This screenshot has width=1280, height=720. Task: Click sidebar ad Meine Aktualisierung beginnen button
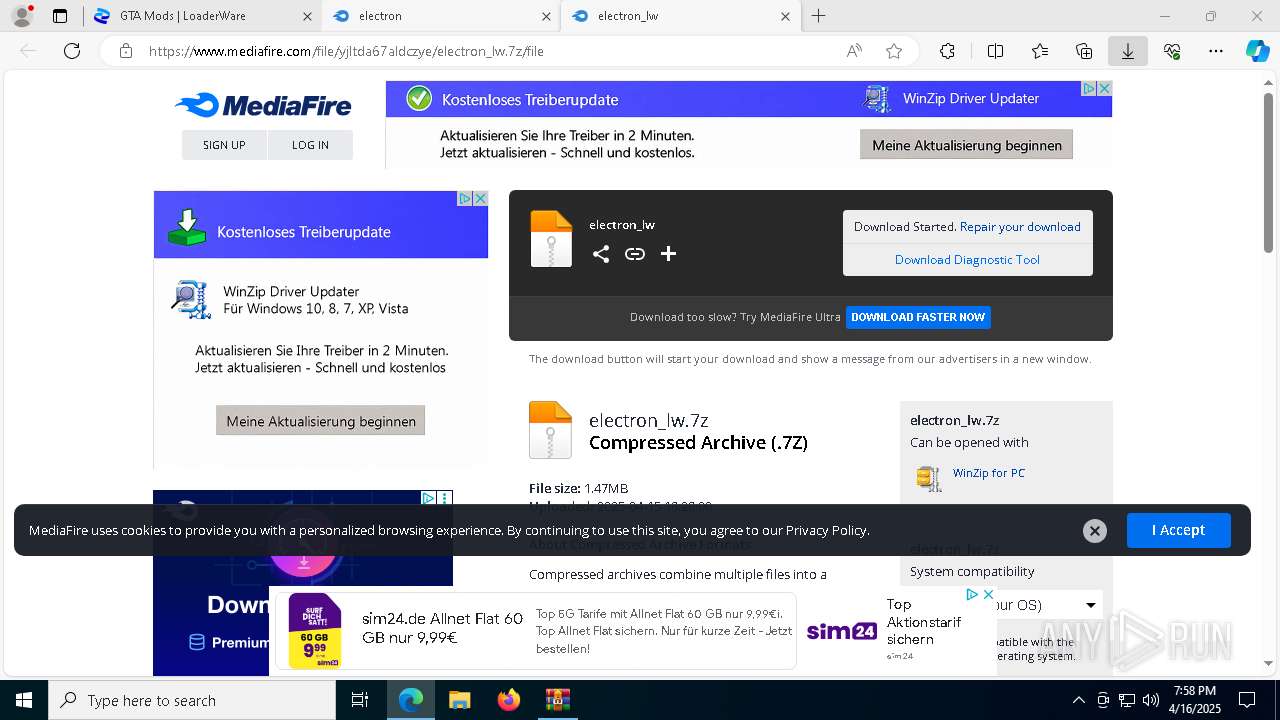(321, 421)
